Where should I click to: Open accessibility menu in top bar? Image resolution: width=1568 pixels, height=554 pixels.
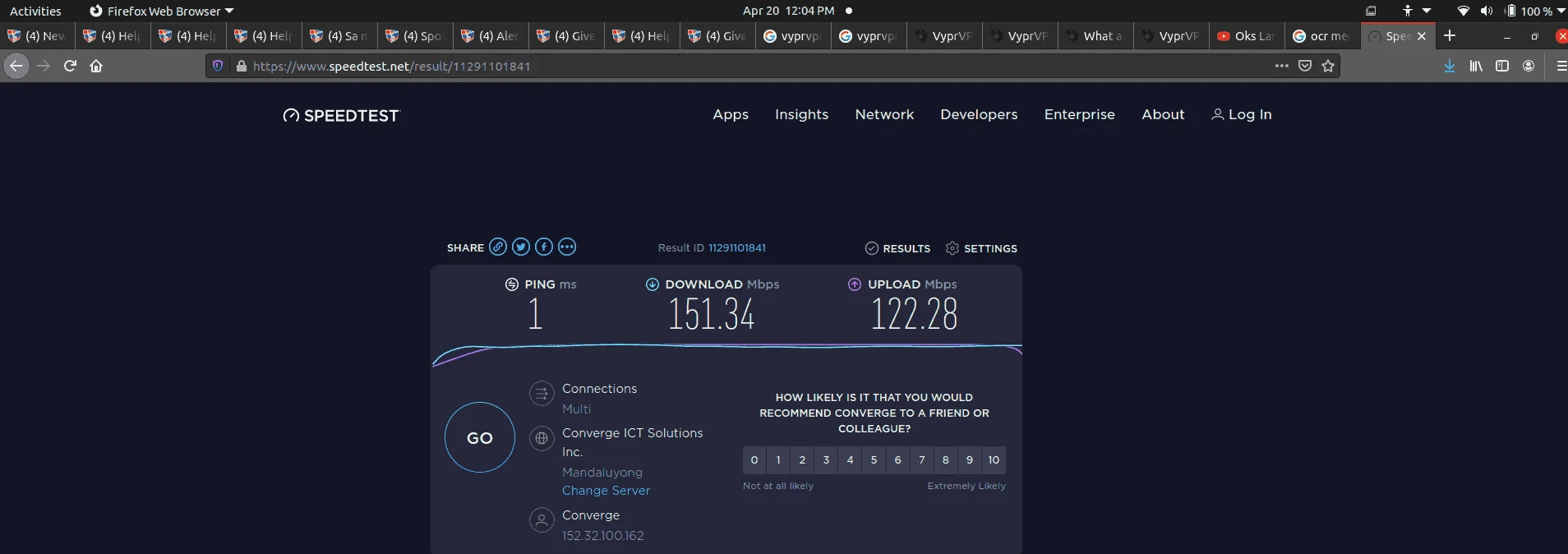[1416, 11]
